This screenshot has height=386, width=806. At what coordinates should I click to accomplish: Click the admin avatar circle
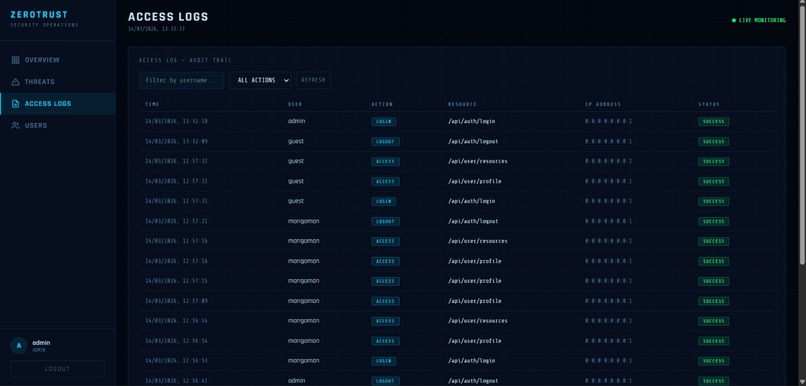click(x=19, y=345)
